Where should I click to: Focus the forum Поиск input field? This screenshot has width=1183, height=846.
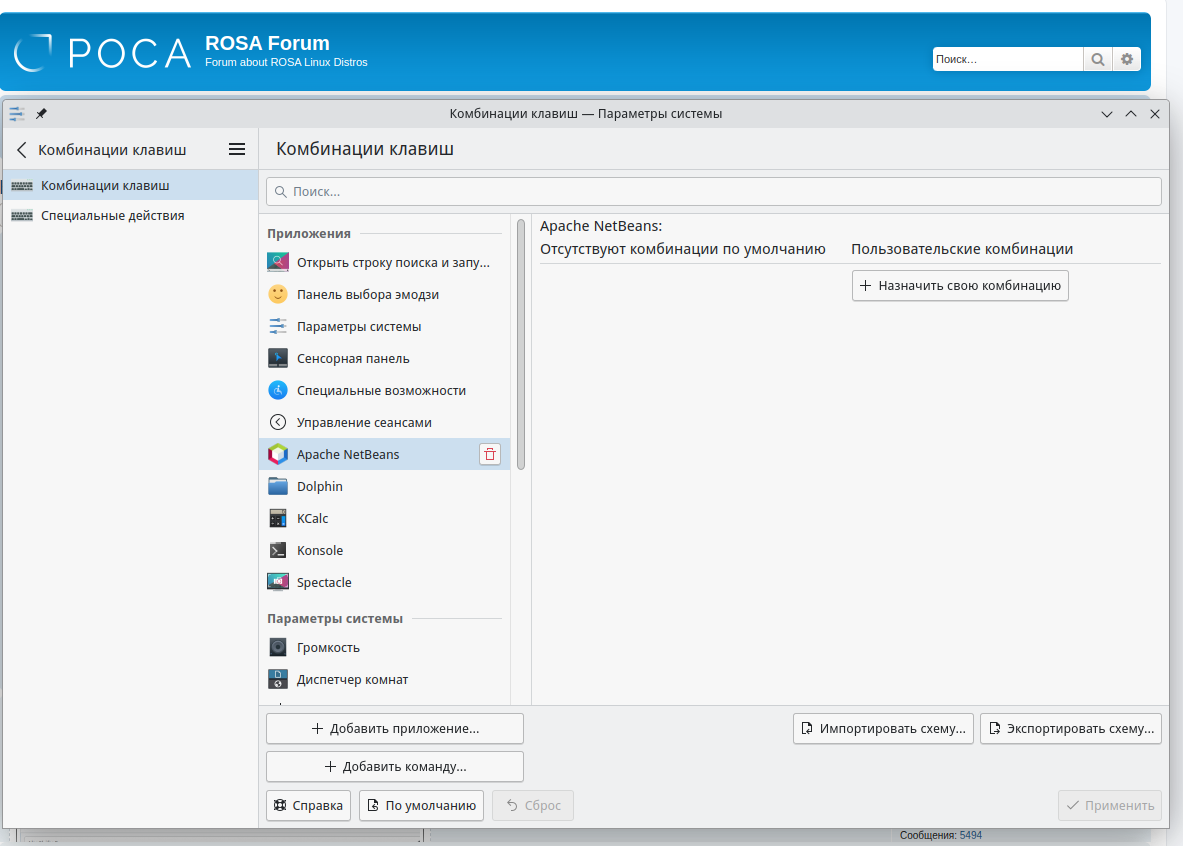[1007, 59]
